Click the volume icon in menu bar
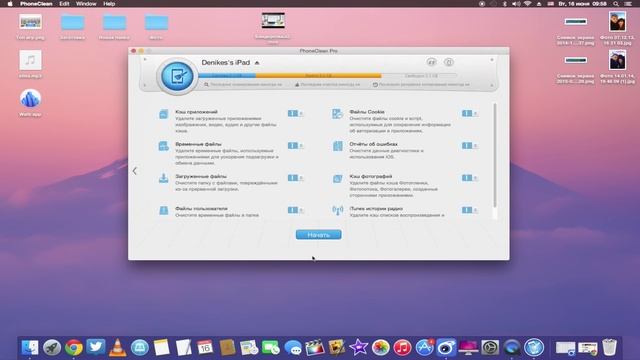Image resolution: width=640 pixels, height=360 pixels. (x=516, y=4)
